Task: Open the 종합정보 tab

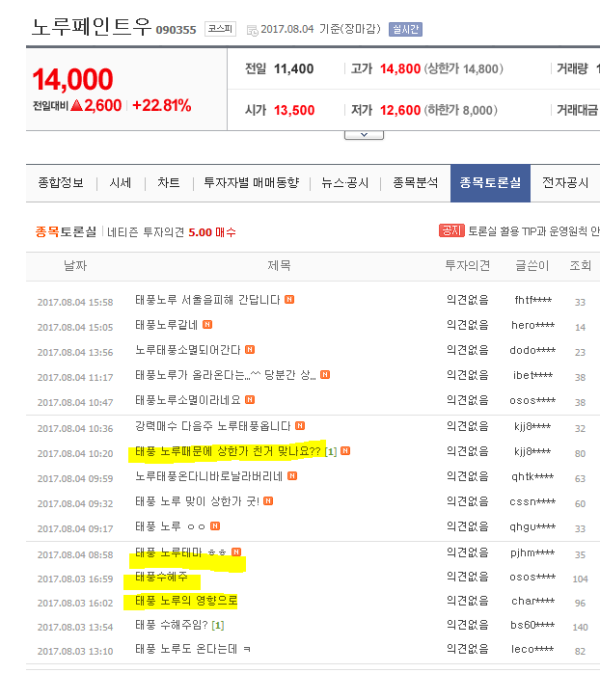Action: [61, 183]
